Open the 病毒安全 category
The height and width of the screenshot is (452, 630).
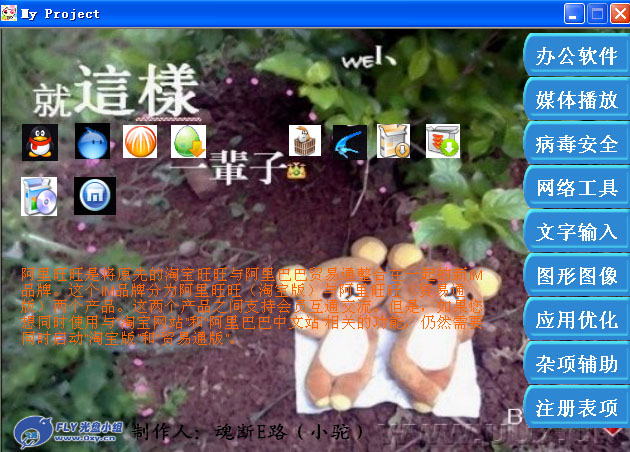click(x=577, y=144)
